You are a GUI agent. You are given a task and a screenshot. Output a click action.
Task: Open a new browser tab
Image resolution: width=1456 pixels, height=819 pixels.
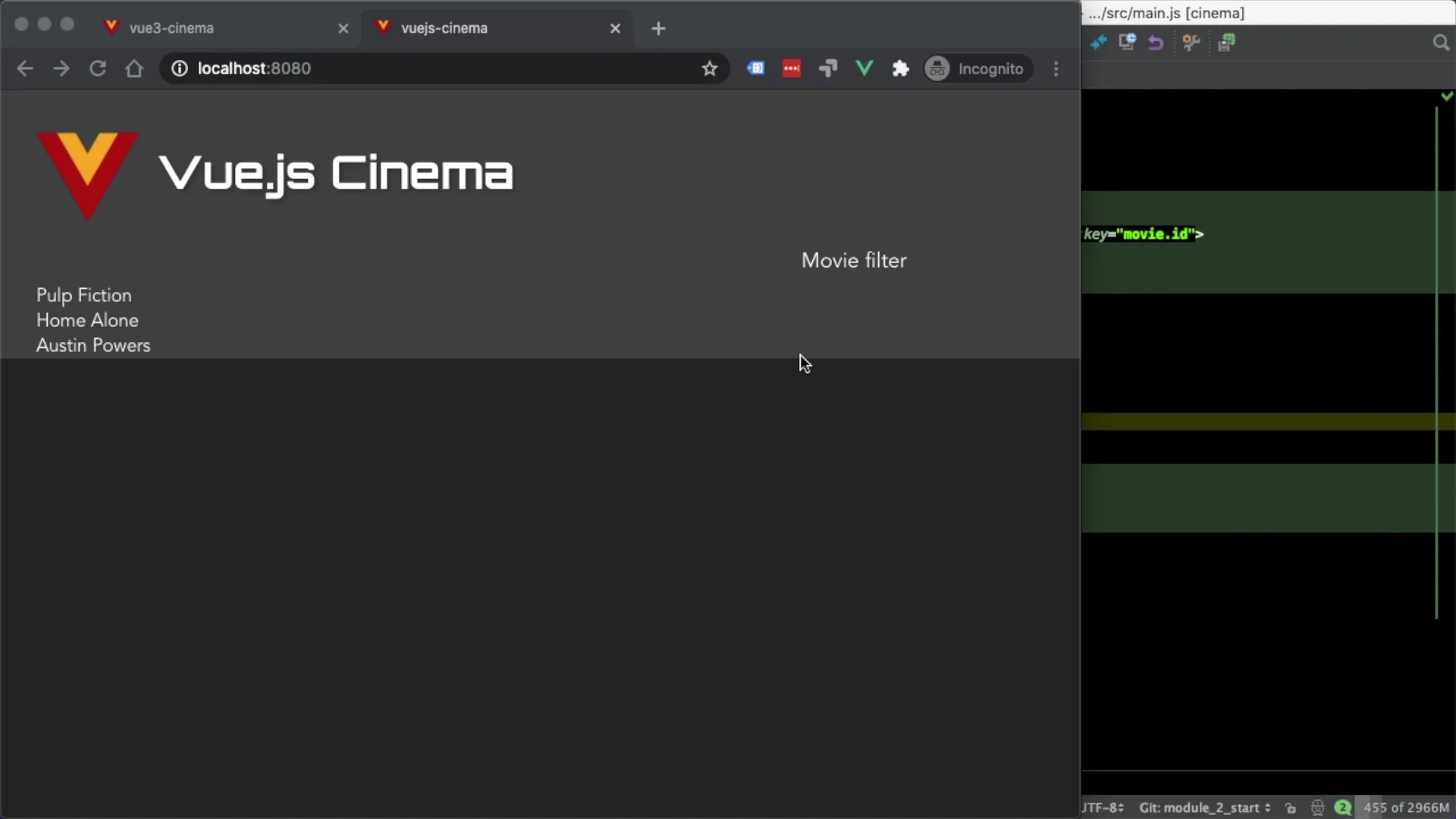(658, 29)
